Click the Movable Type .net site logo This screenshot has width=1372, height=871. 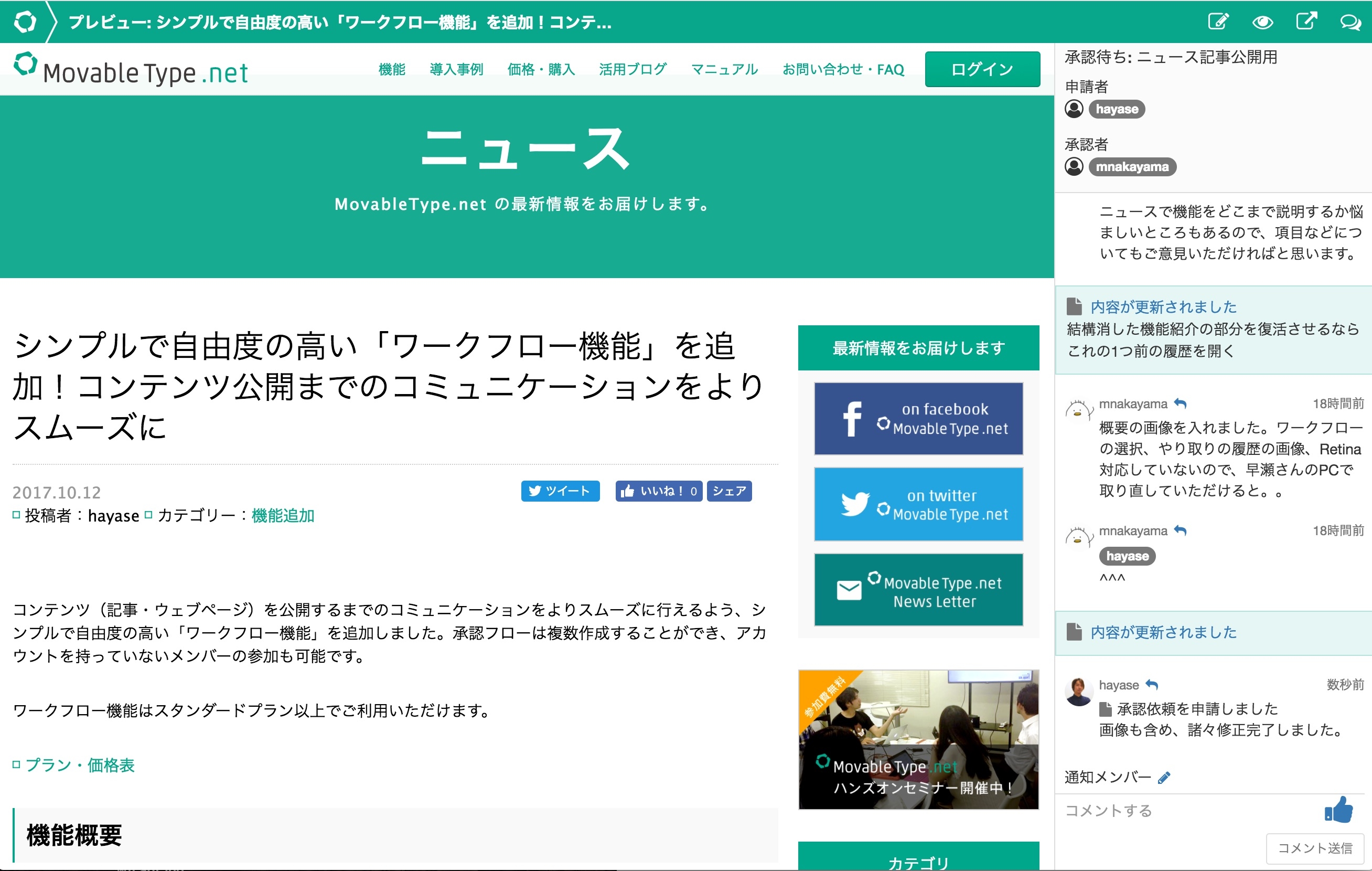pos(131,70)
